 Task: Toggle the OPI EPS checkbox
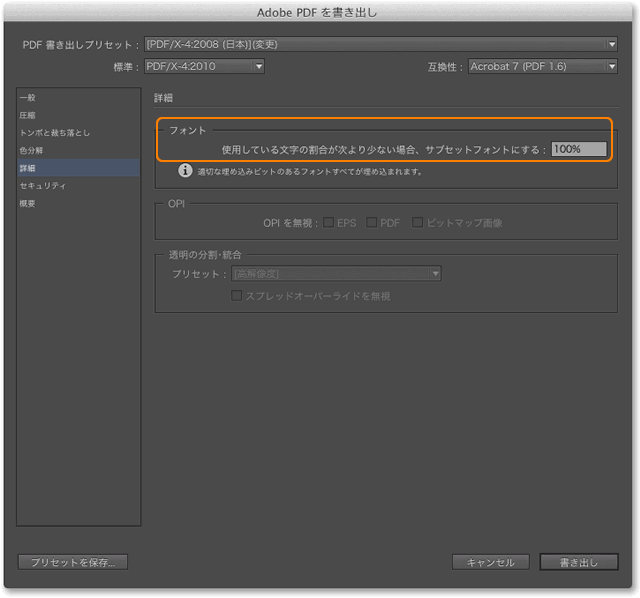coord(329,222)
